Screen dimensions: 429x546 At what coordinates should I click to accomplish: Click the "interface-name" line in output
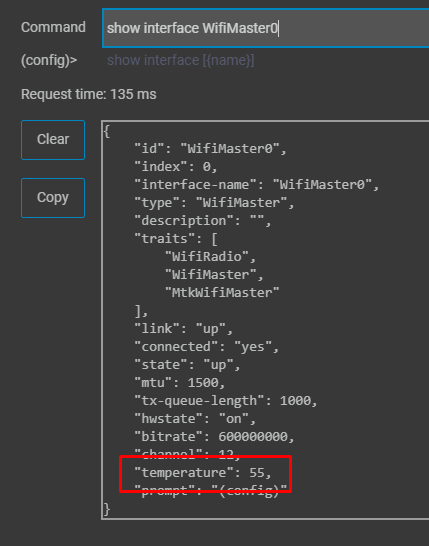pyautogui.click(x=257, y=185)
